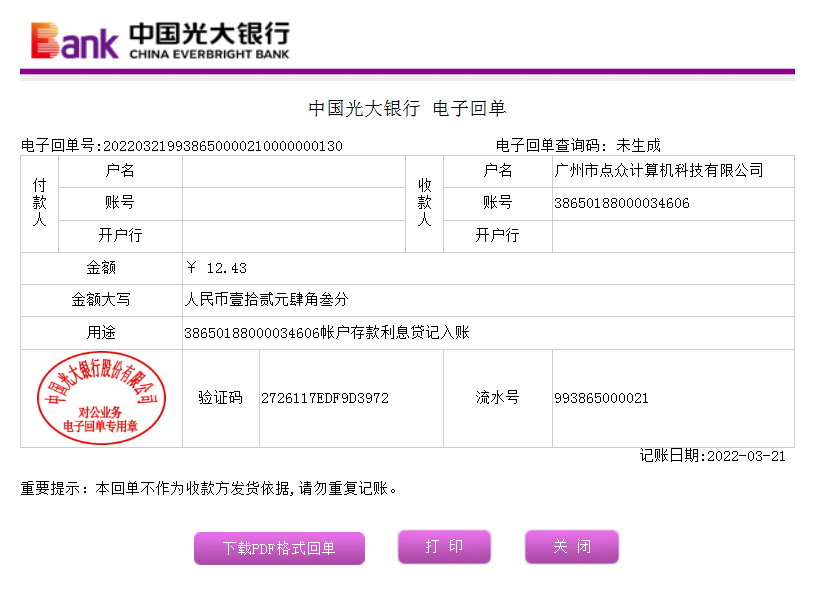Click the booking date 记账日期:2022-03-21
Image resolution: width=839 pixels, height=602 pixels.
coord(713,456)
